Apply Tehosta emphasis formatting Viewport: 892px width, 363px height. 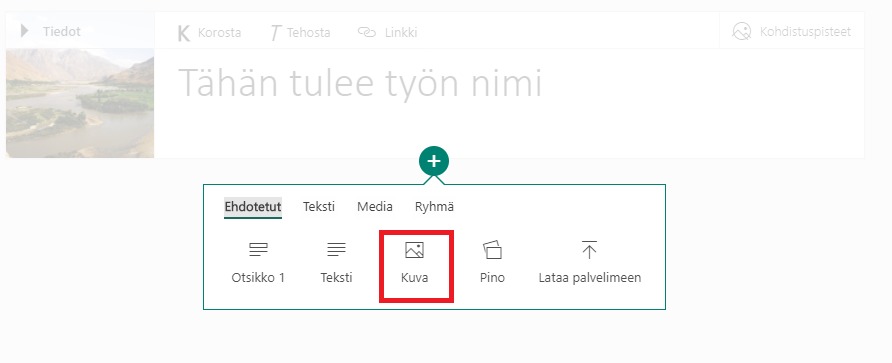pos(300,33)
